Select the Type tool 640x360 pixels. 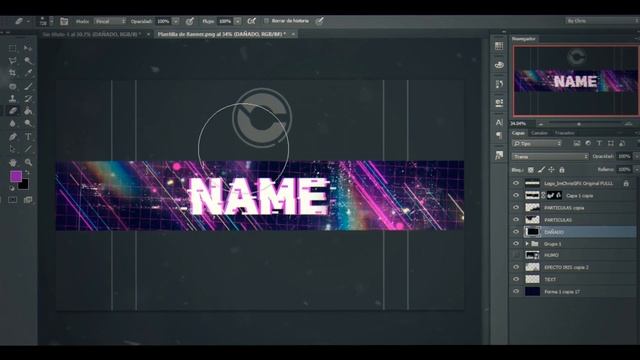[x=28, y=137]
